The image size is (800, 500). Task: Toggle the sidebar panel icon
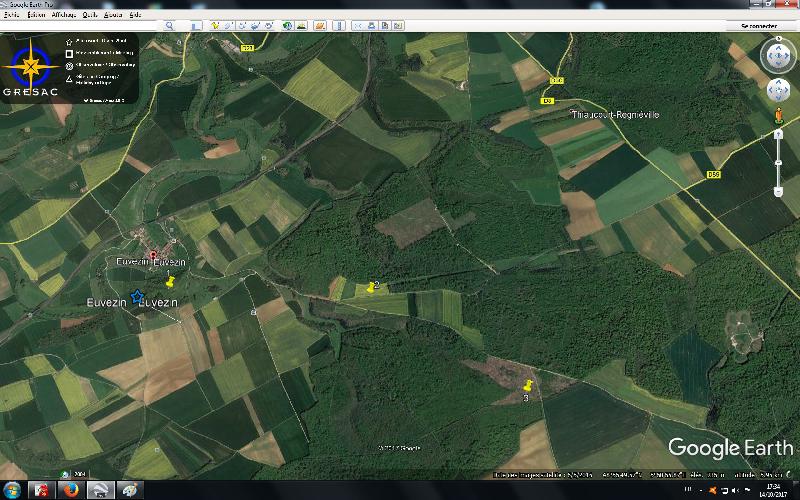click(196, 26)
